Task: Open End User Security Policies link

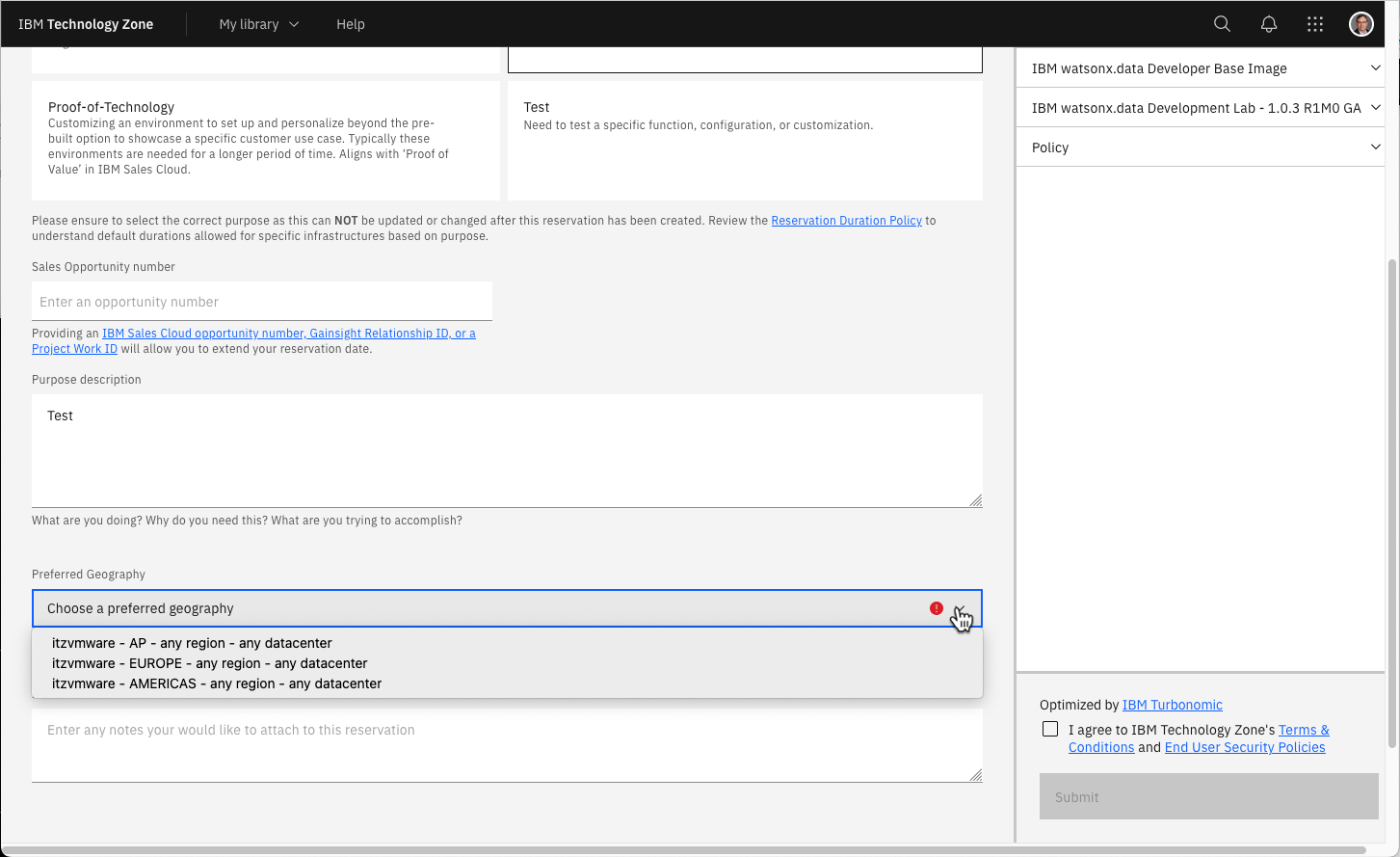Action: click(x=1245, y=747)
